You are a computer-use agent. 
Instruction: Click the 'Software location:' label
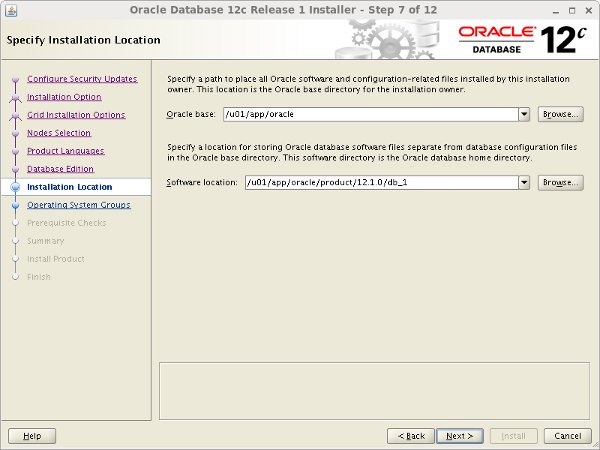tap(202, 183)
